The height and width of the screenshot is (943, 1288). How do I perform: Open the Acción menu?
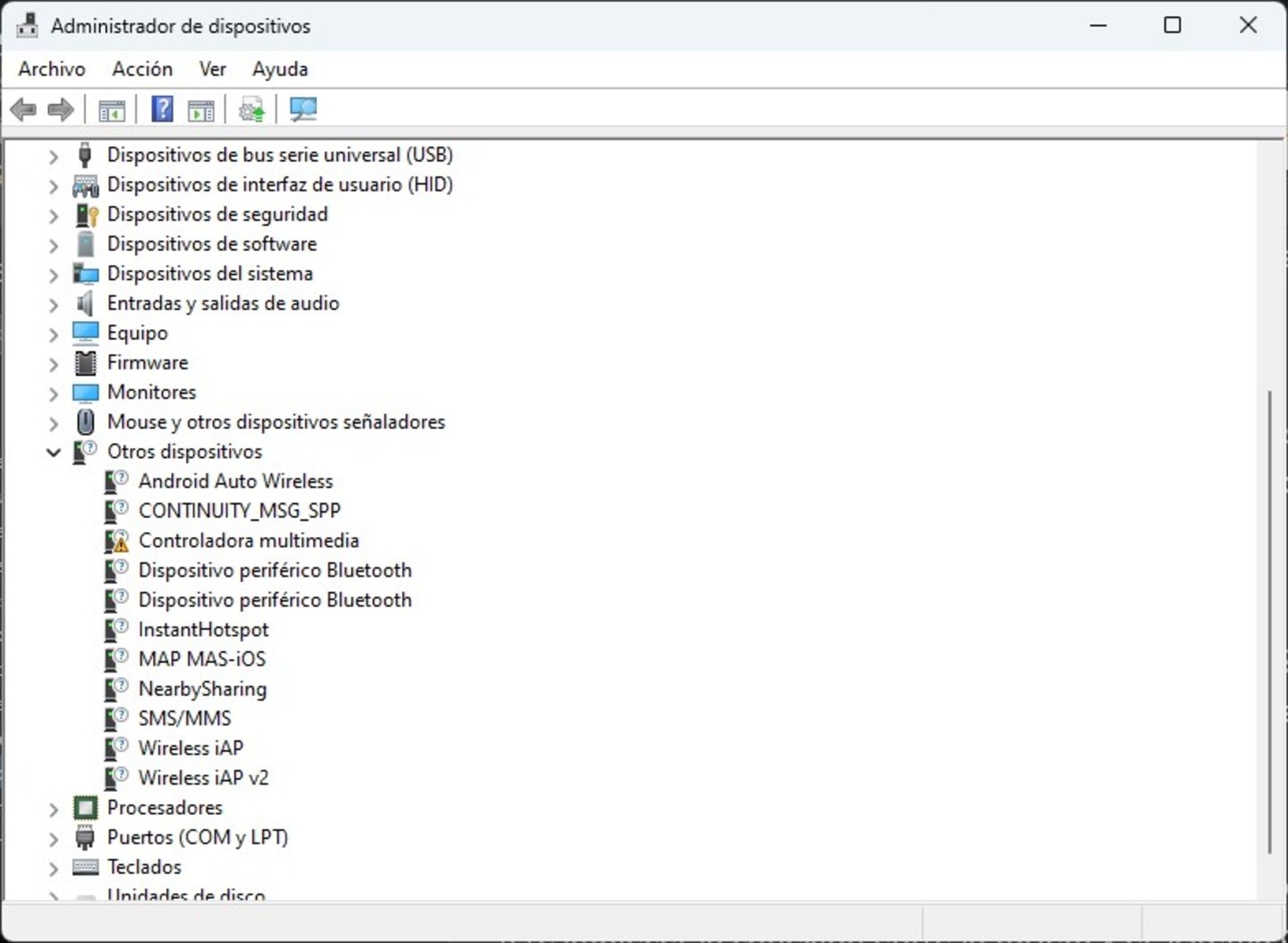(x=142, y=69)
